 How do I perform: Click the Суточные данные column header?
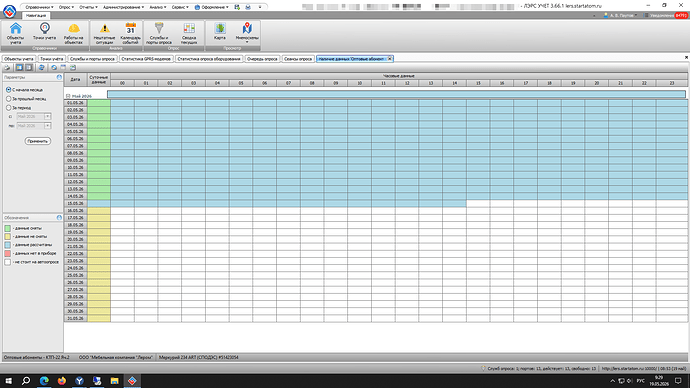(99, 80)
